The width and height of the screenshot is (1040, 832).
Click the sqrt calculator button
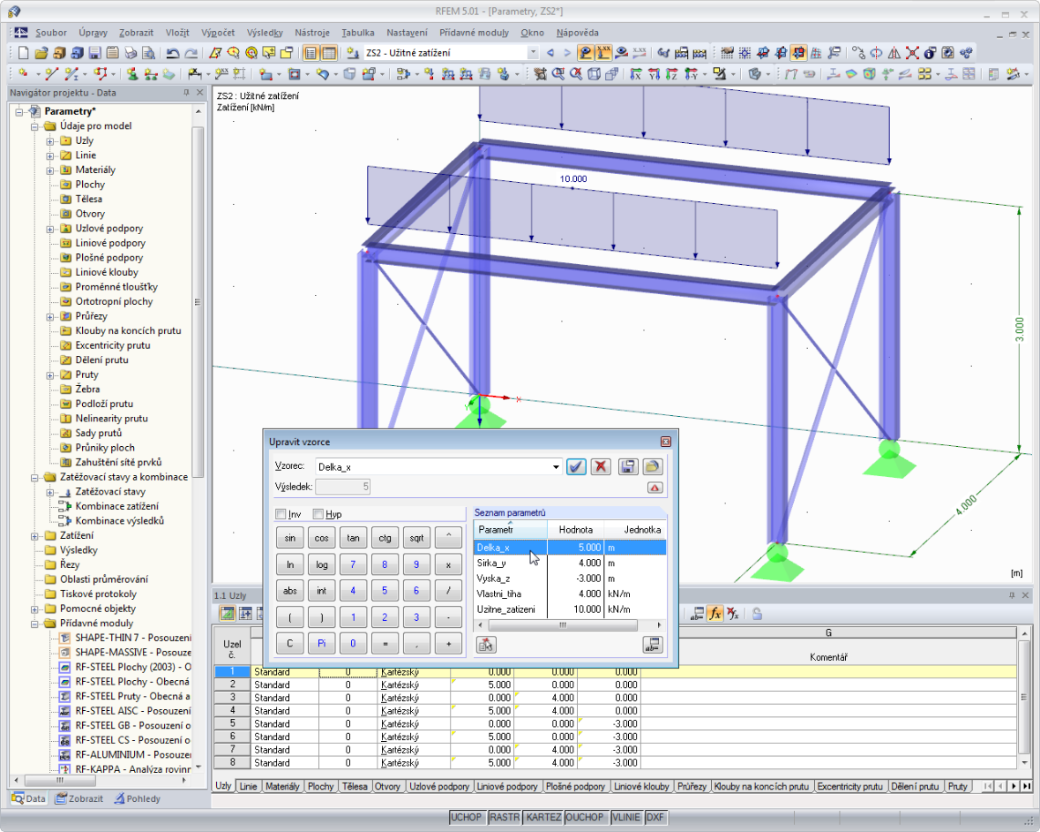pos(417,538)
